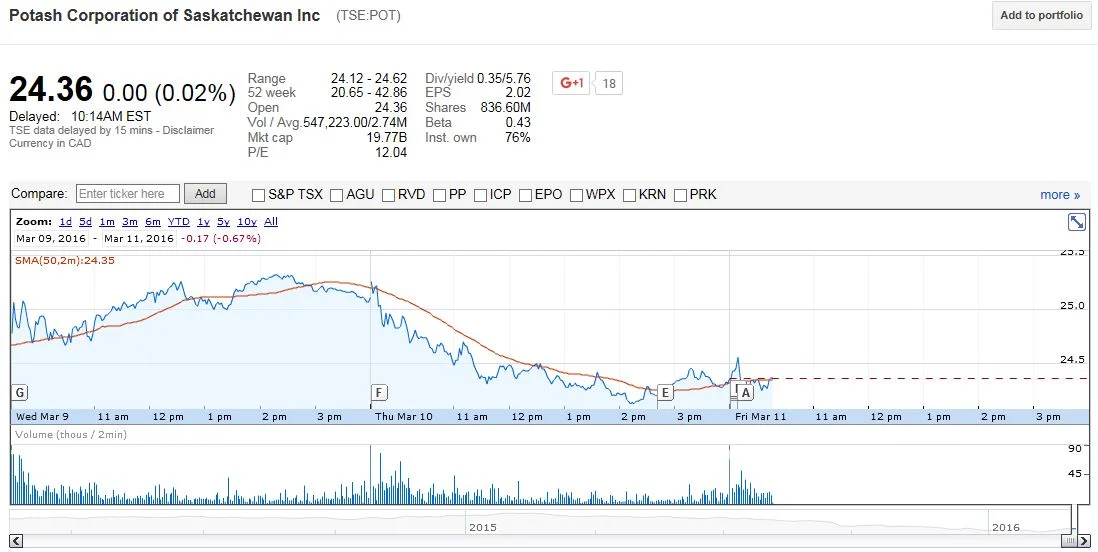Screen dimensions: 1098x552
Task: Check the RVD compare box
Action: click(388, 195)
